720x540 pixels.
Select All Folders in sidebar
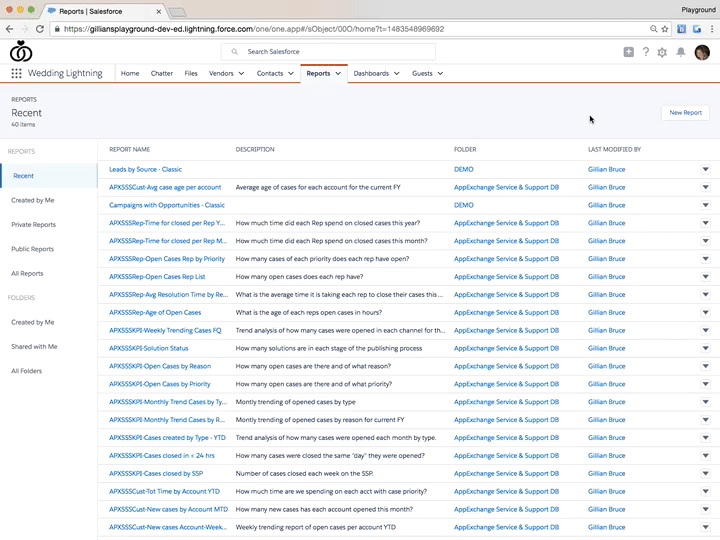(x=26, y=371)
